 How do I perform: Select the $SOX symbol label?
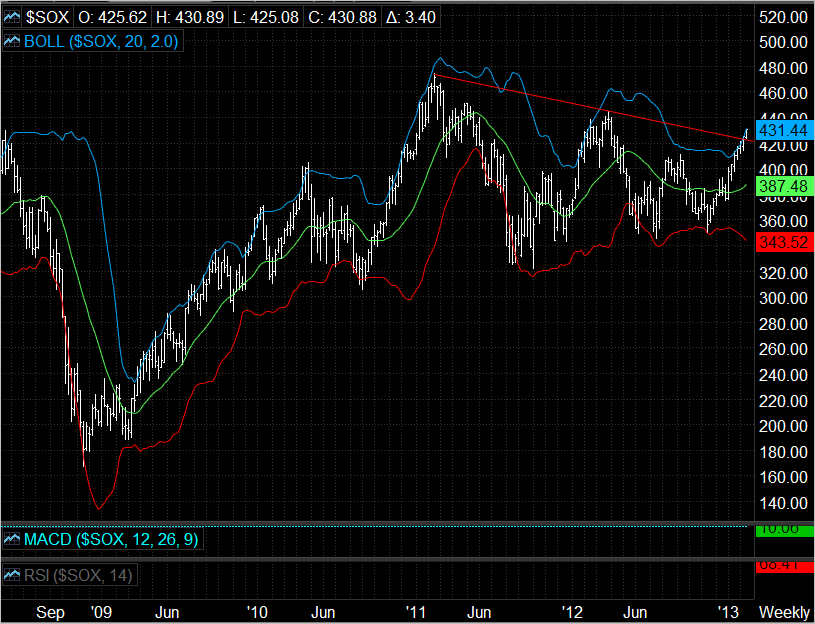[x=47, y=17]
